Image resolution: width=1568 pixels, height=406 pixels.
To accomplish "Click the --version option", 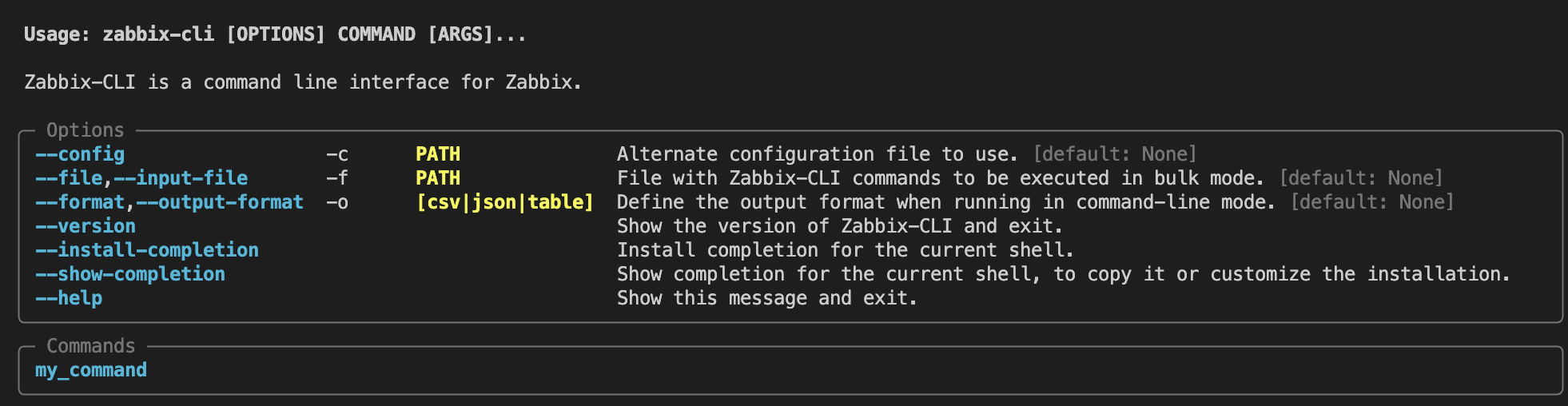I will (86, 226).
